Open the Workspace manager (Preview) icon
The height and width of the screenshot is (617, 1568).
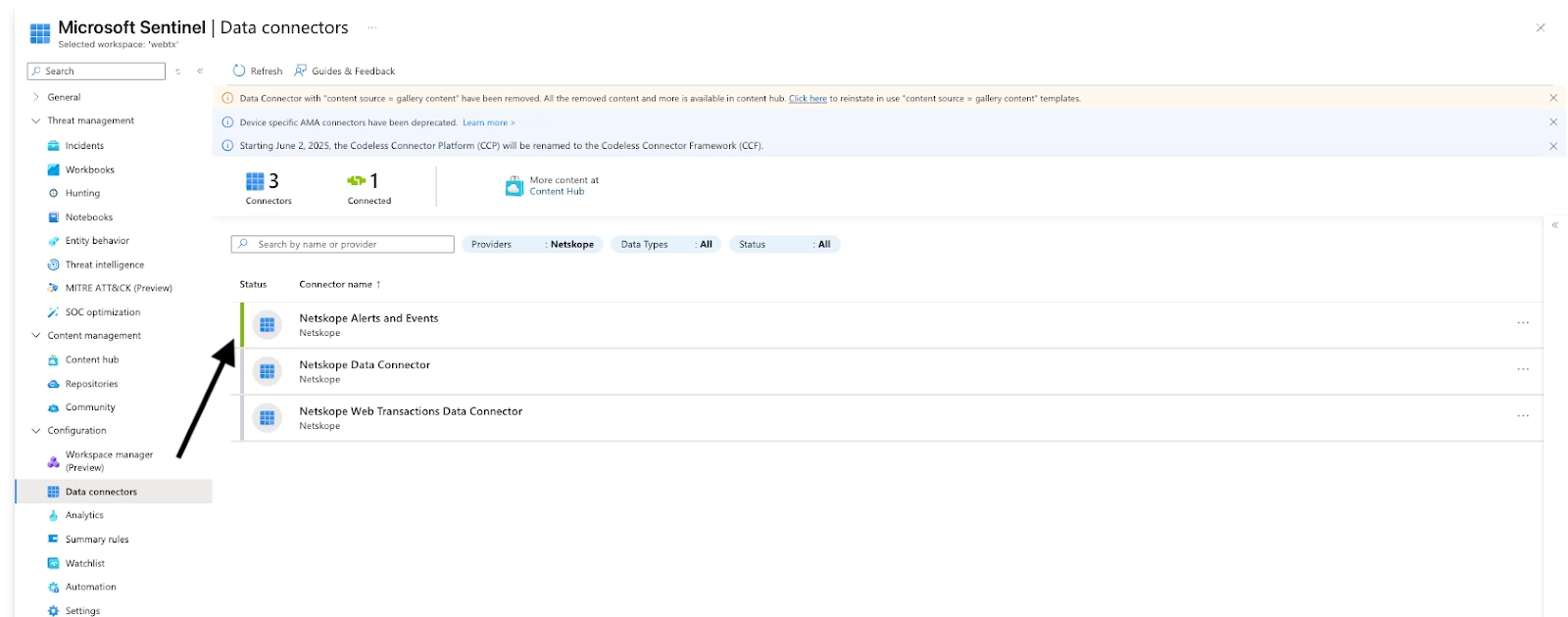[x=54, y=461]
